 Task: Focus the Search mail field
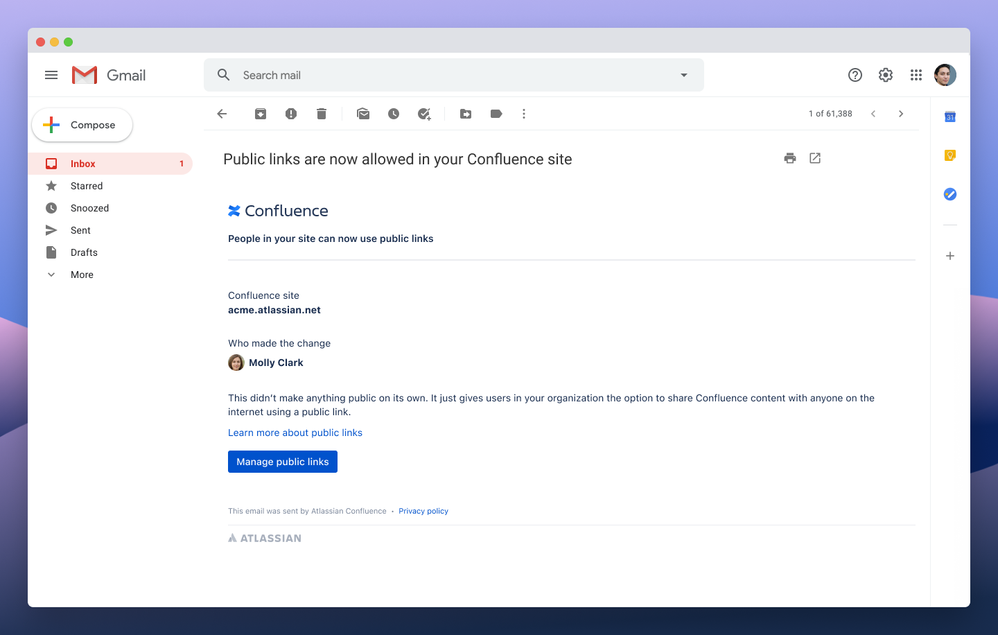pyautogui.click(x=453, y=75)
